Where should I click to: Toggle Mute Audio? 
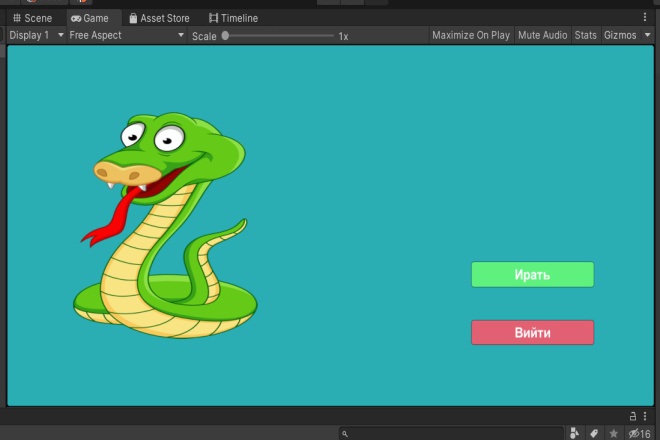click(543, 35)
